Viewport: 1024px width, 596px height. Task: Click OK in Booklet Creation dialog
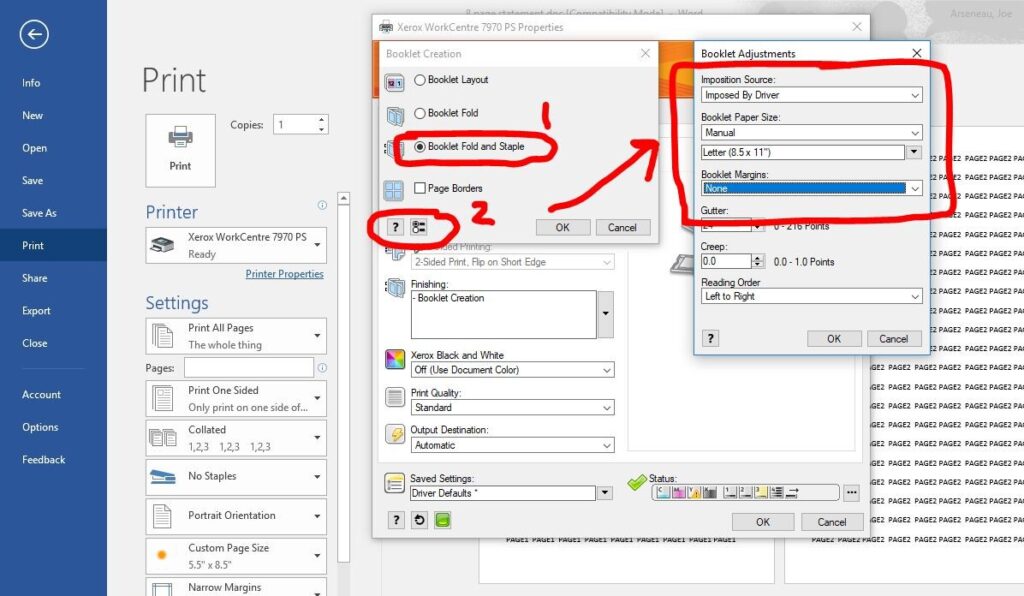click(x=563, y=227)
